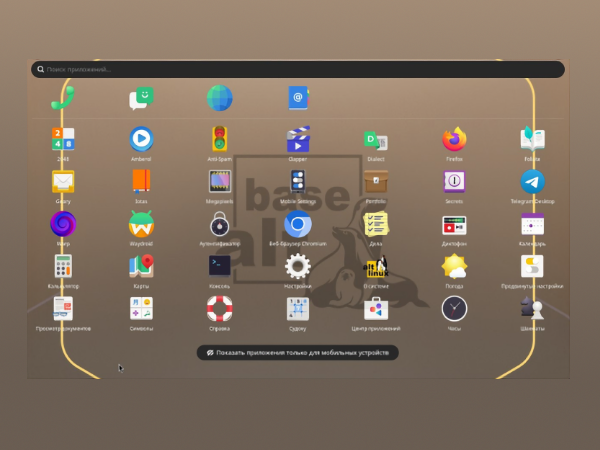Image resolution: width=600 pixels, height=450 pixels.
Task: Launch the Clapper video player
Action: point(298,139)
